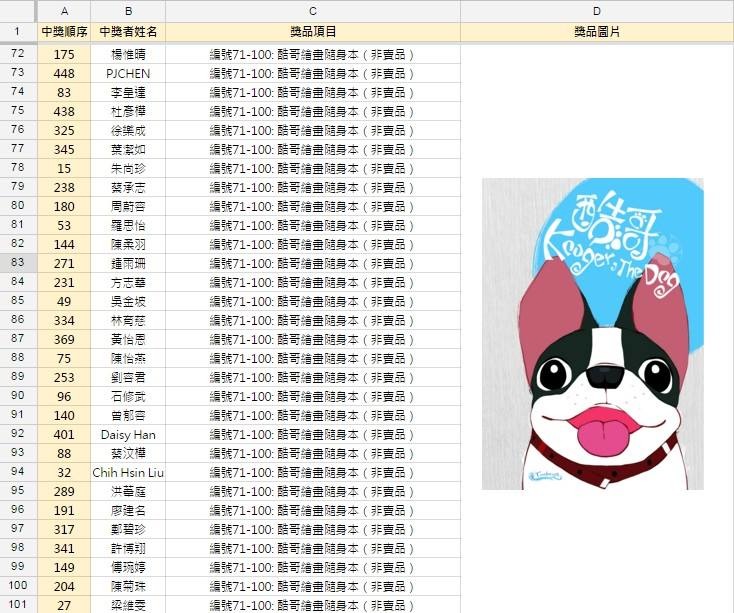Click the cell with number 448
Image resolution: width=734 pixels, height=613 pixels.
pyautogui.click(x=64, y=73)
